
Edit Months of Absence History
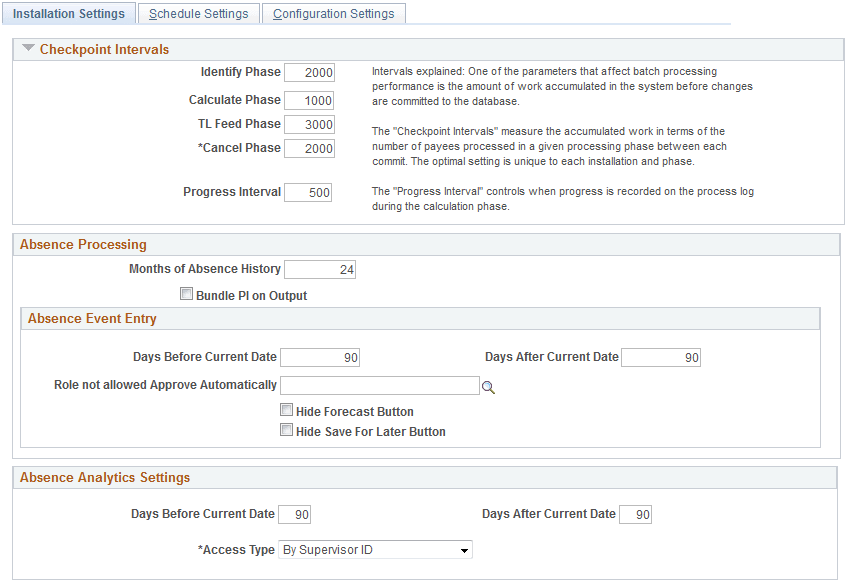(319, 268)
